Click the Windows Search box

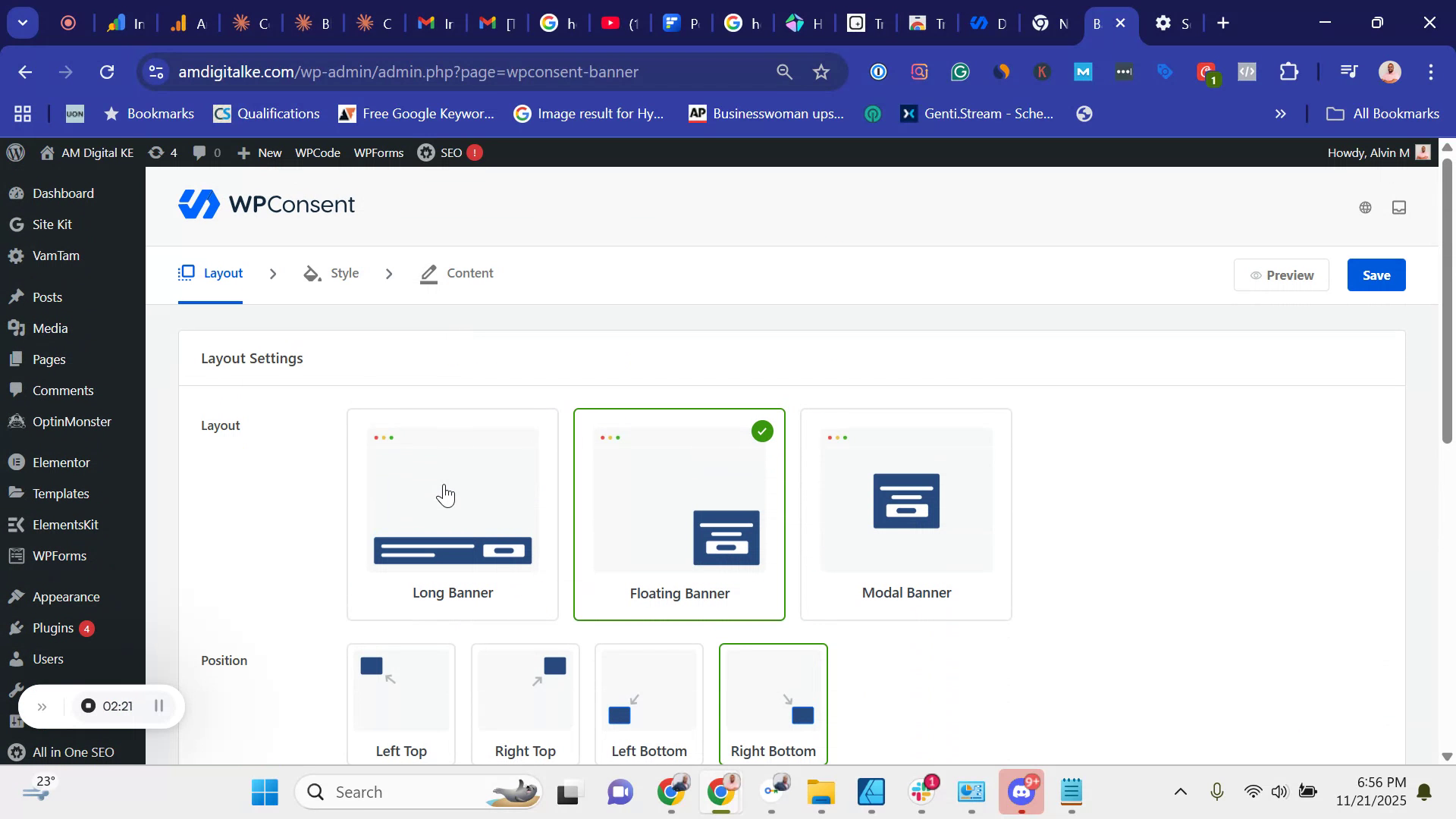point(417,791)
